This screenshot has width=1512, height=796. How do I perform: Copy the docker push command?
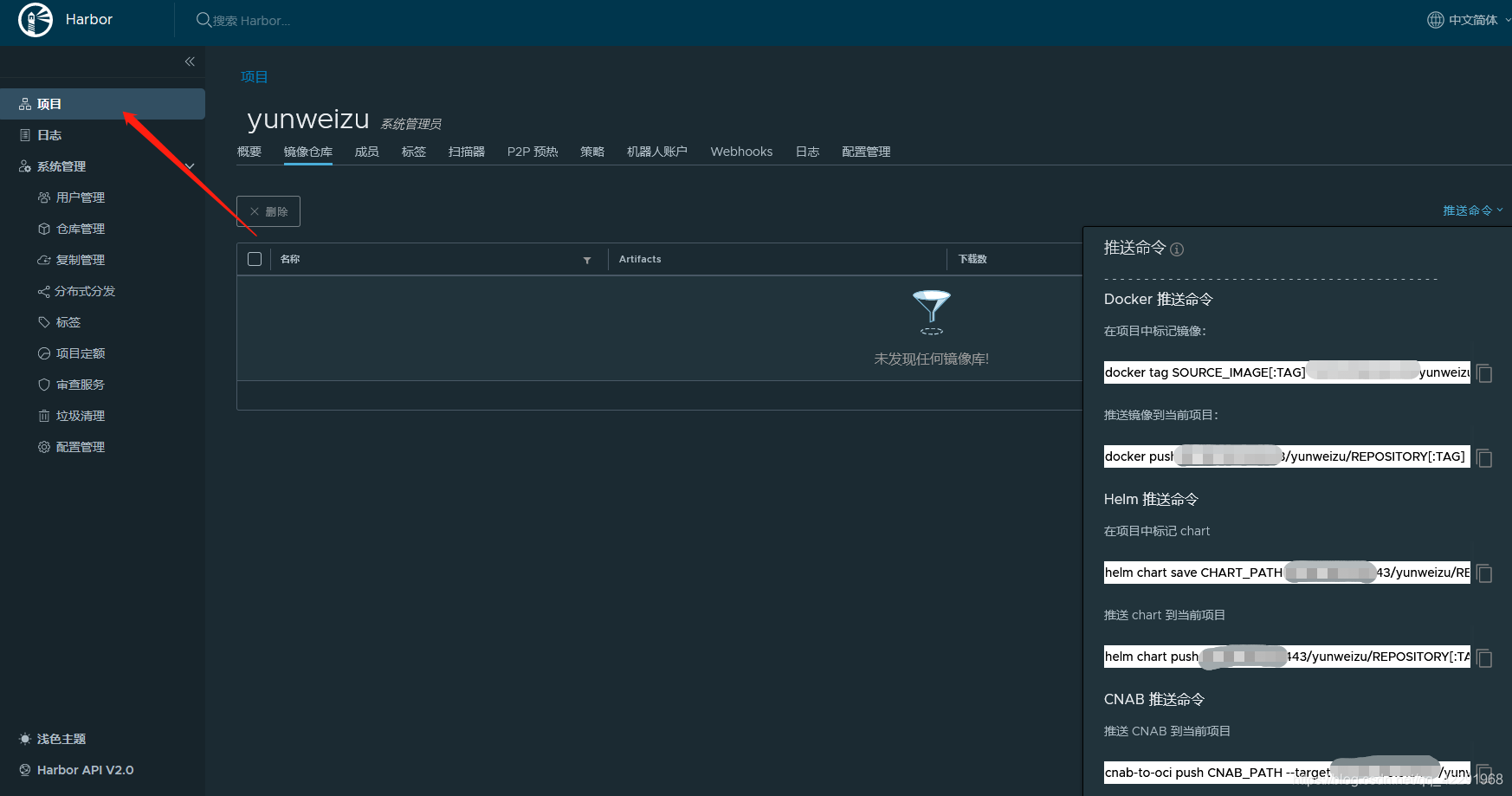pos(1484,457)
